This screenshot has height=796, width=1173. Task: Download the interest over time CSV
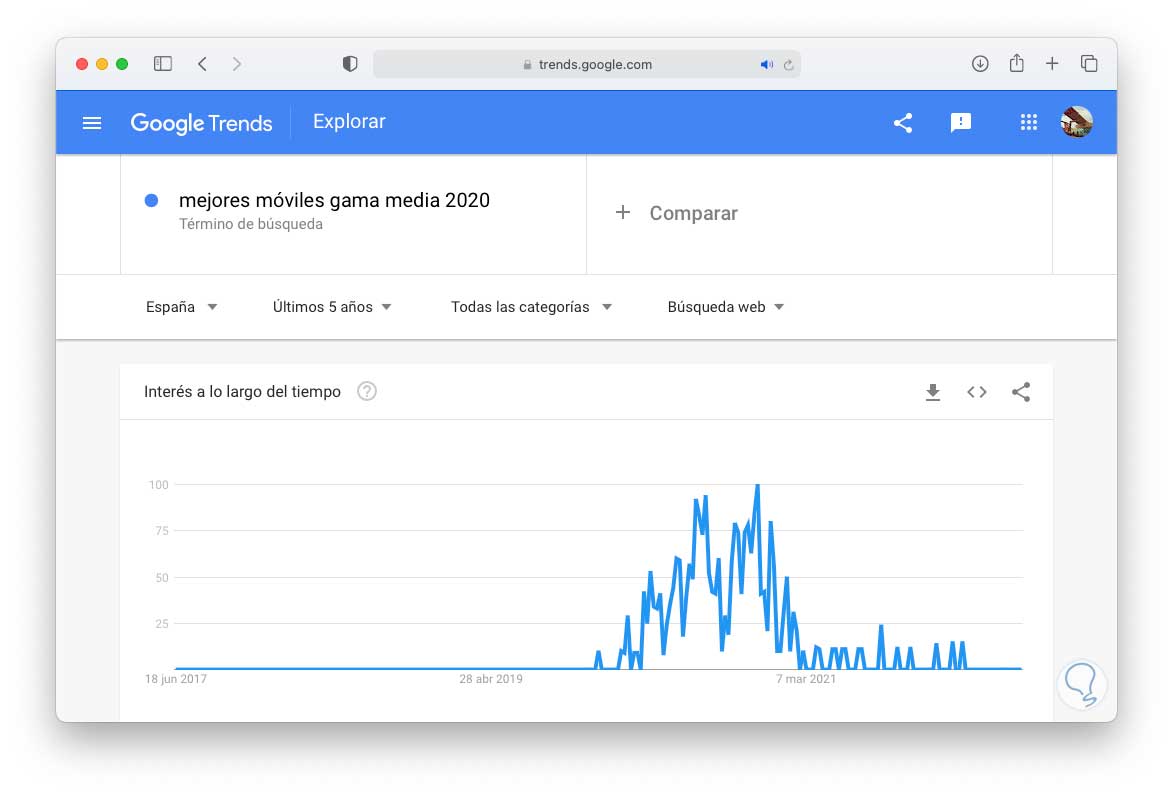[933, 392]
